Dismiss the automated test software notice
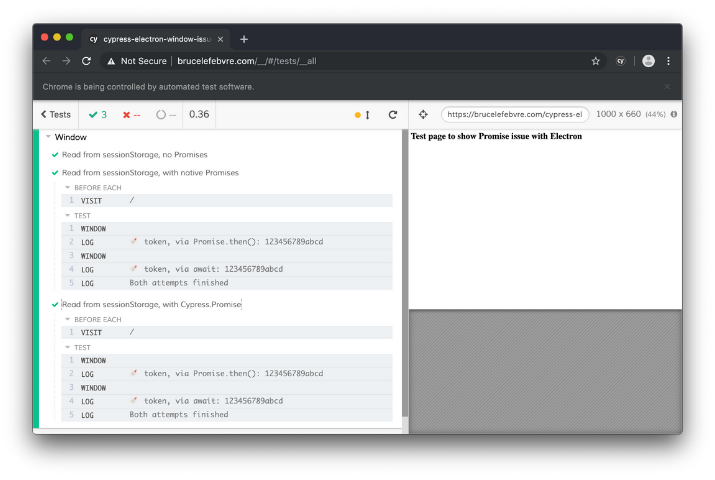This screenshot has height=480, width=715. tap(667, 87)
